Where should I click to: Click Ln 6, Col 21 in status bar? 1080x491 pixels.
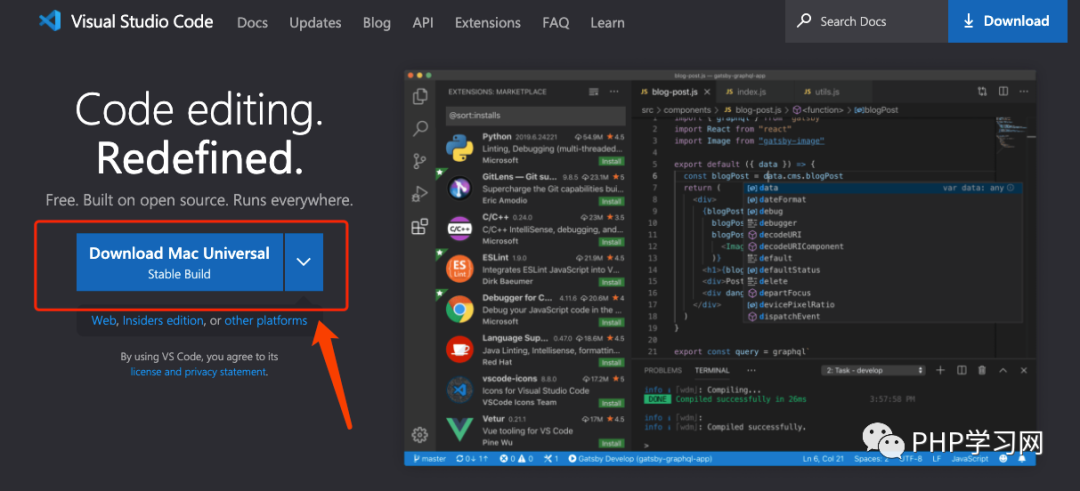[x=824, y=459]
